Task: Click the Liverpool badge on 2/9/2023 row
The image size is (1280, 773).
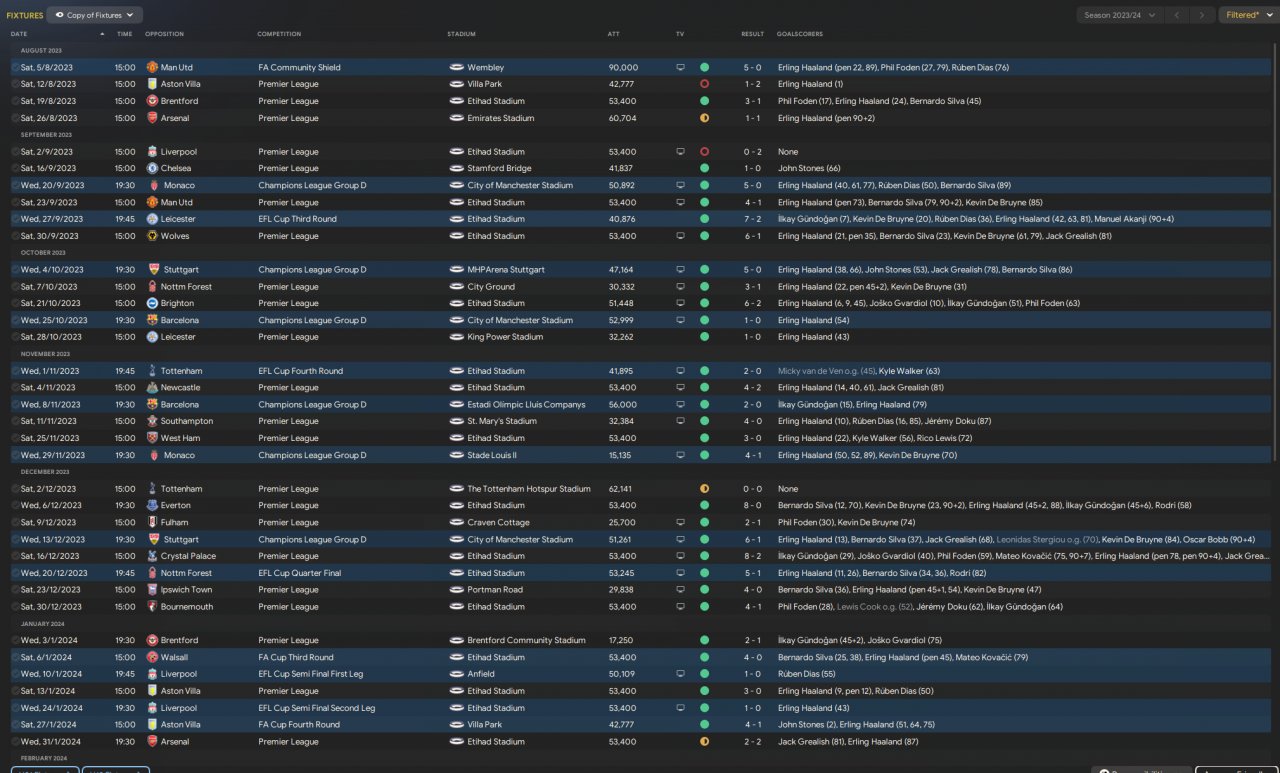Action: point(152,152)
